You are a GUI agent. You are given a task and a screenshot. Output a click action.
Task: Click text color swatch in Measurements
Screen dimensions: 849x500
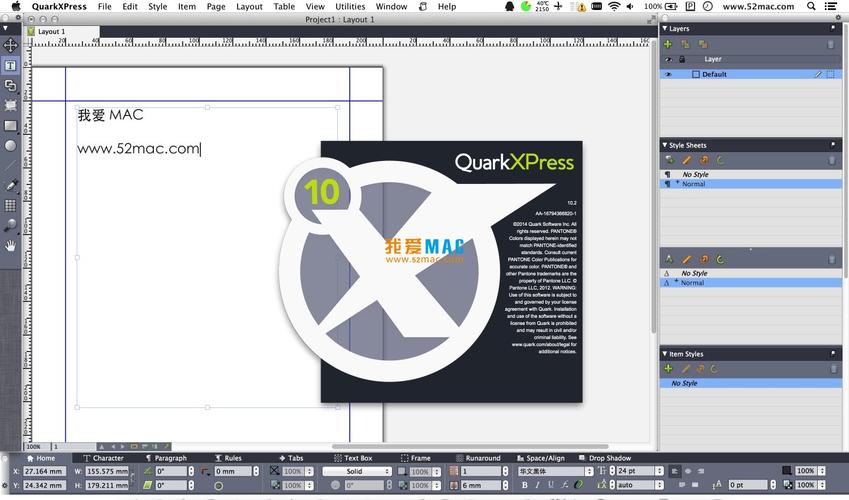(x=787, y=471)
